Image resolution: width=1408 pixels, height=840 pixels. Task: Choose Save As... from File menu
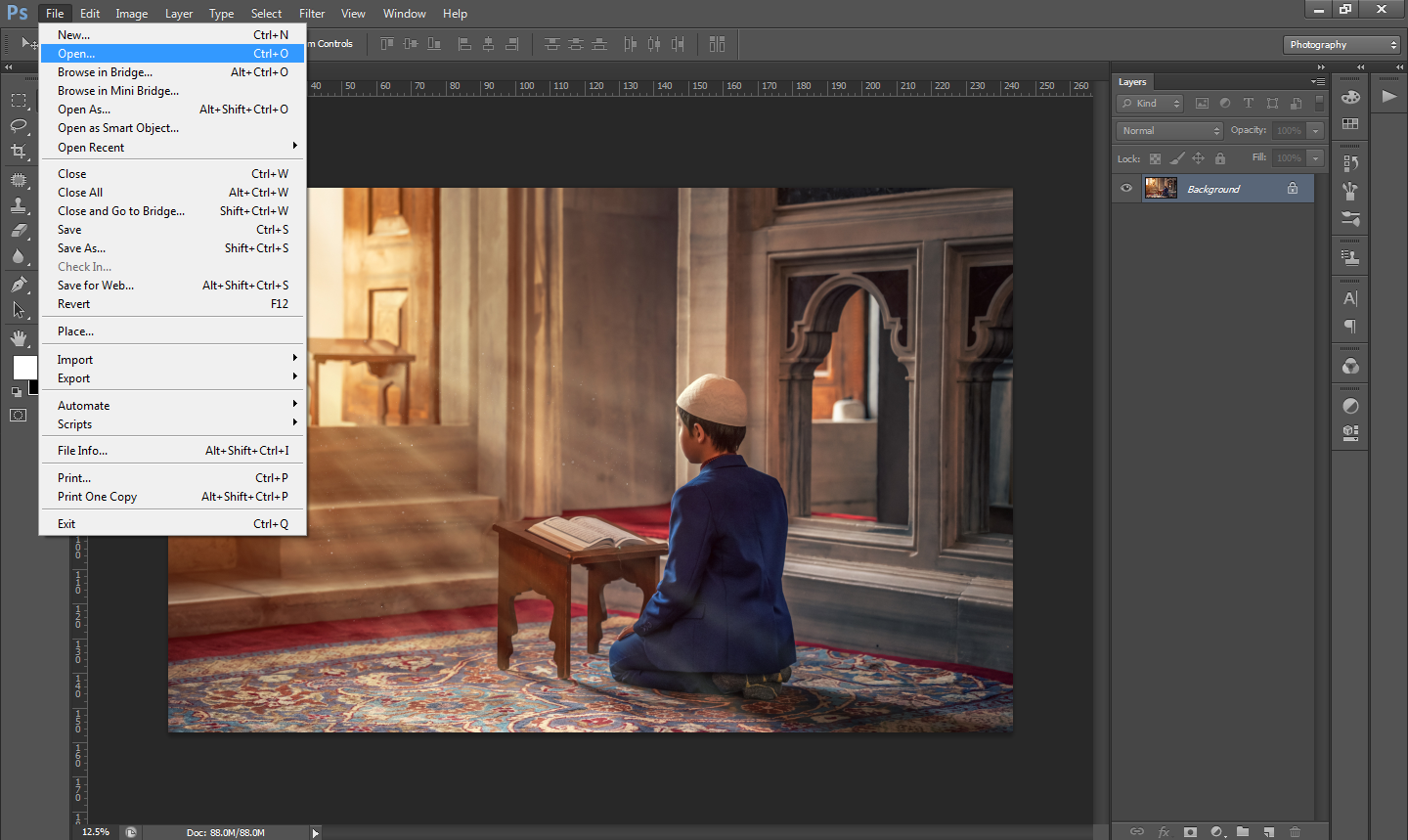[82, 248]
